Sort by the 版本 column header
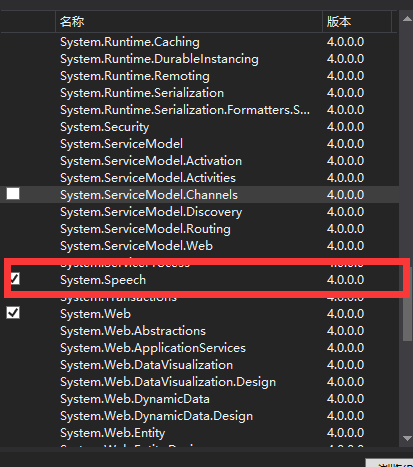The height and width of the screenshot is (467, 413). [x=357, y=22]
